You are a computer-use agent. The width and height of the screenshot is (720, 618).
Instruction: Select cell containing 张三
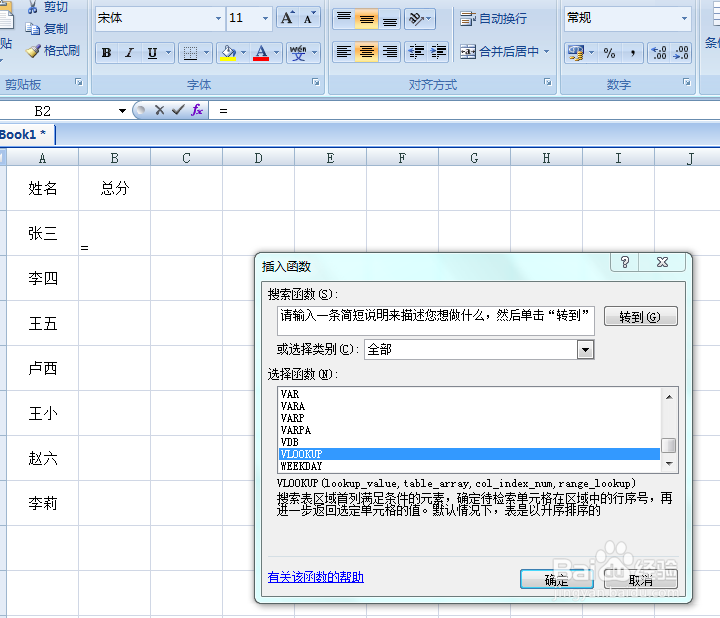[42, 233]
